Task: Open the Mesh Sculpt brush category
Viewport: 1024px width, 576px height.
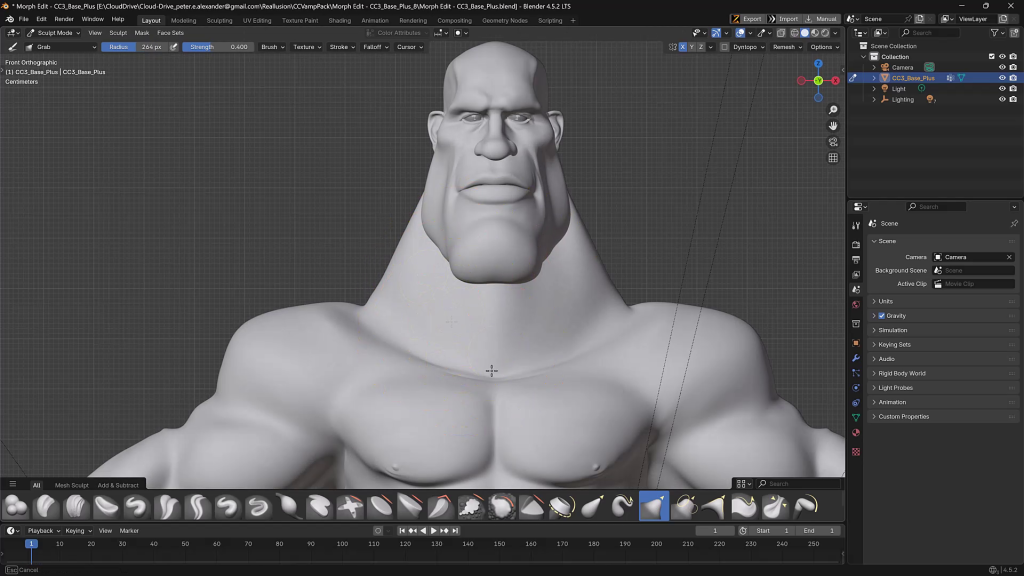Action: [71, 485]
